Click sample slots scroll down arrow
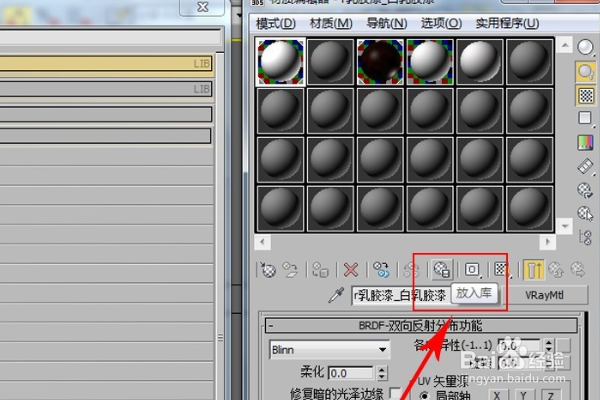 tap(565, 226)
